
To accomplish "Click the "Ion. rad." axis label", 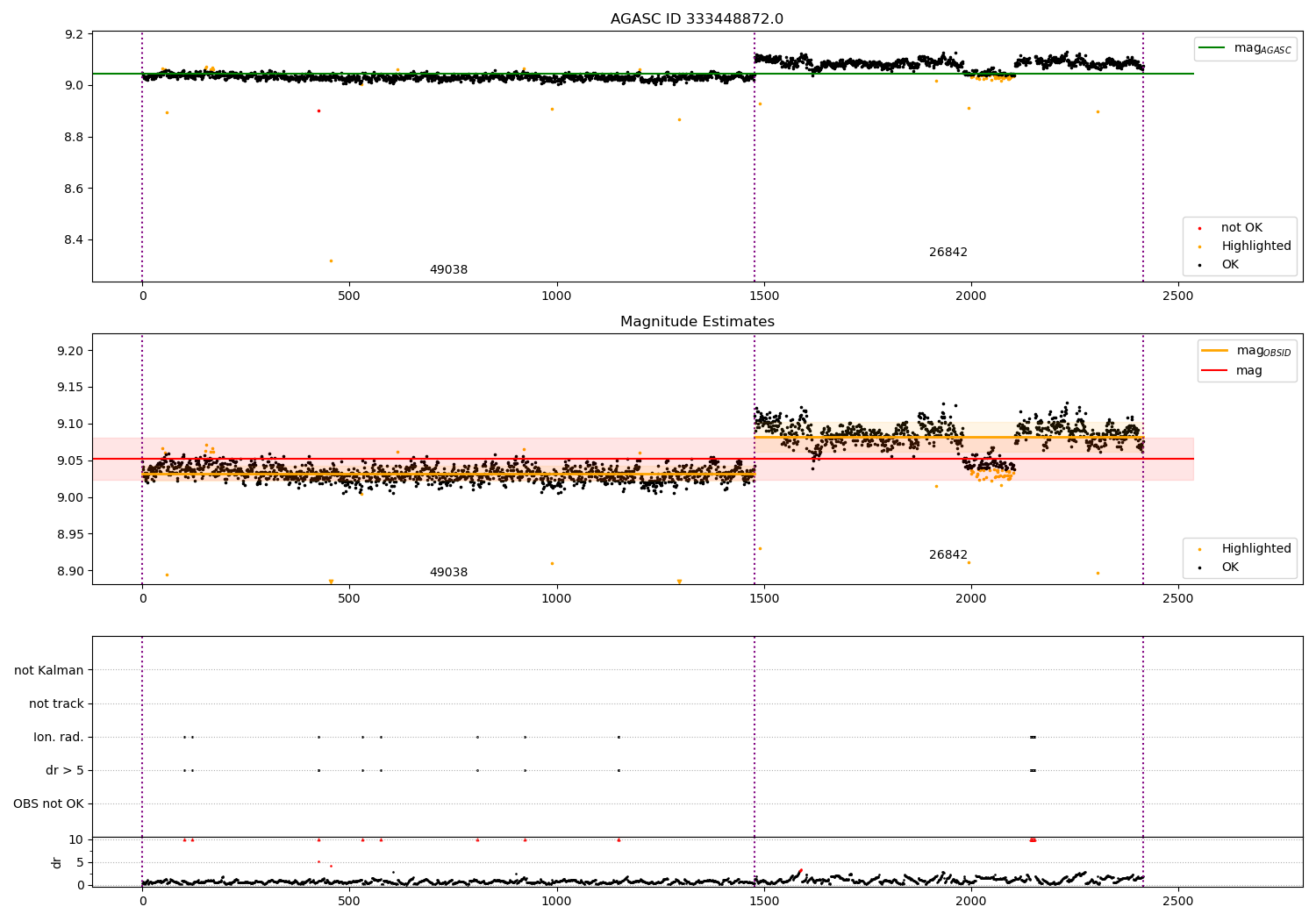I will tap(59, 737).
